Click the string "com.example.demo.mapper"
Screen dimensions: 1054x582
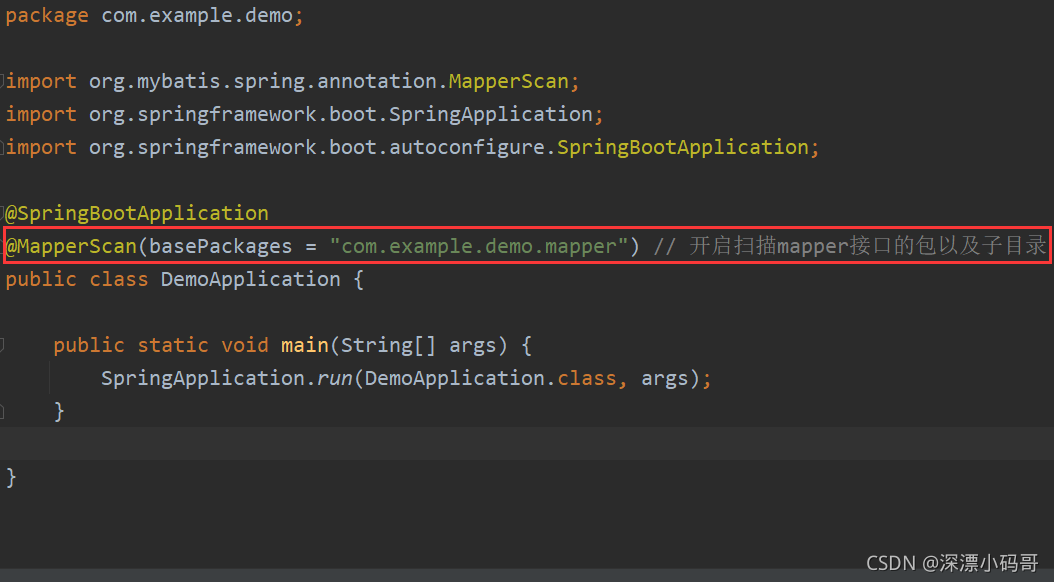coord(479,246)
